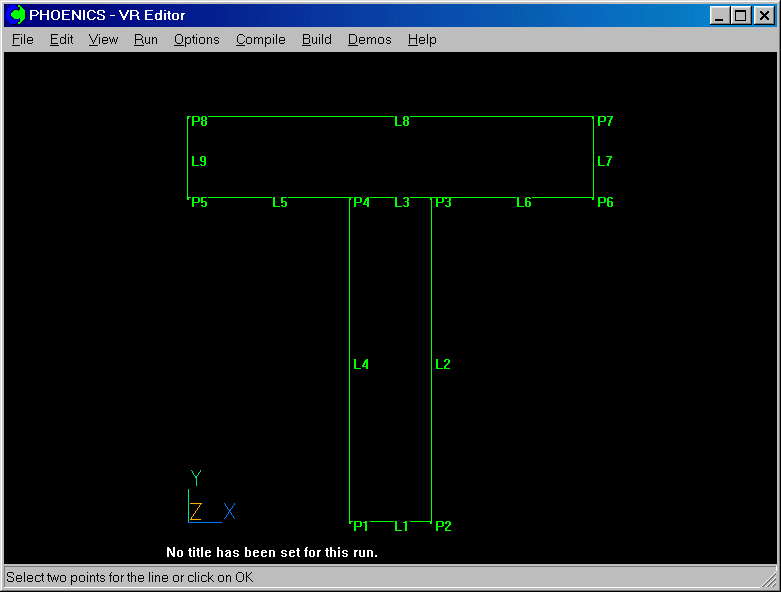Select point P2 at bottom right of stem
Screen dimensions: 781x592
click(x=443, y=526)
